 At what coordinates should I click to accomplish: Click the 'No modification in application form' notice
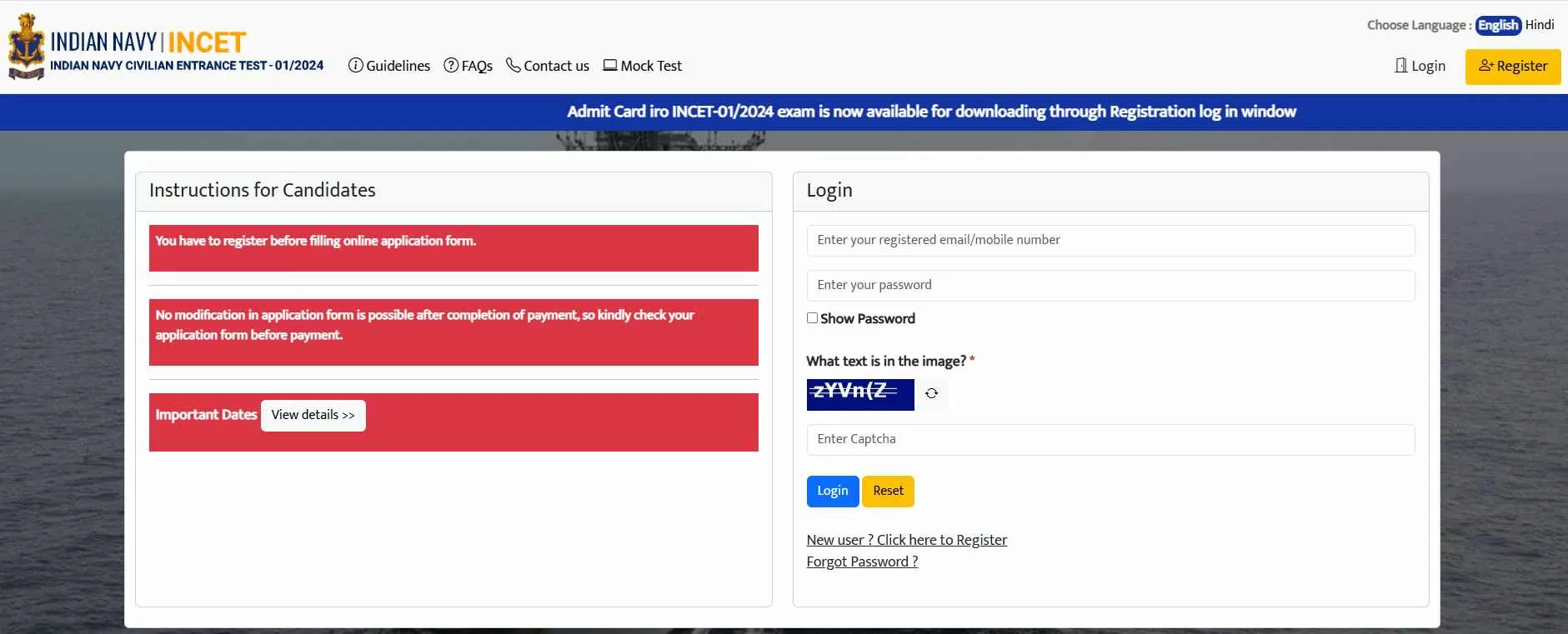(x=453, y=332)
